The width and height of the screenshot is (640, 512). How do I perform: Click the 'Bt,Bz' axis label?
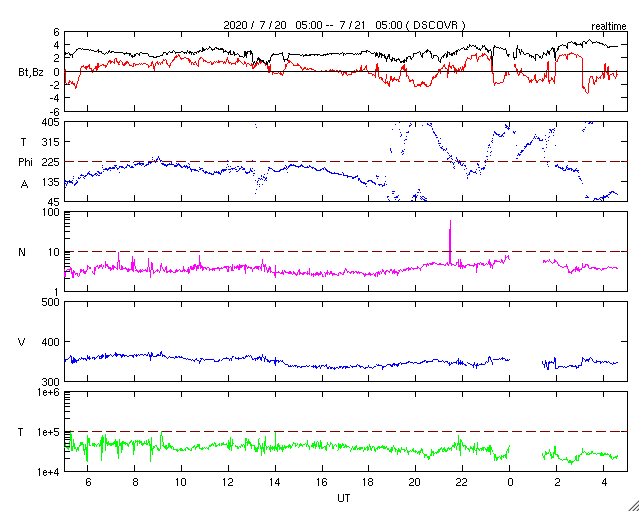click(31, 73)
